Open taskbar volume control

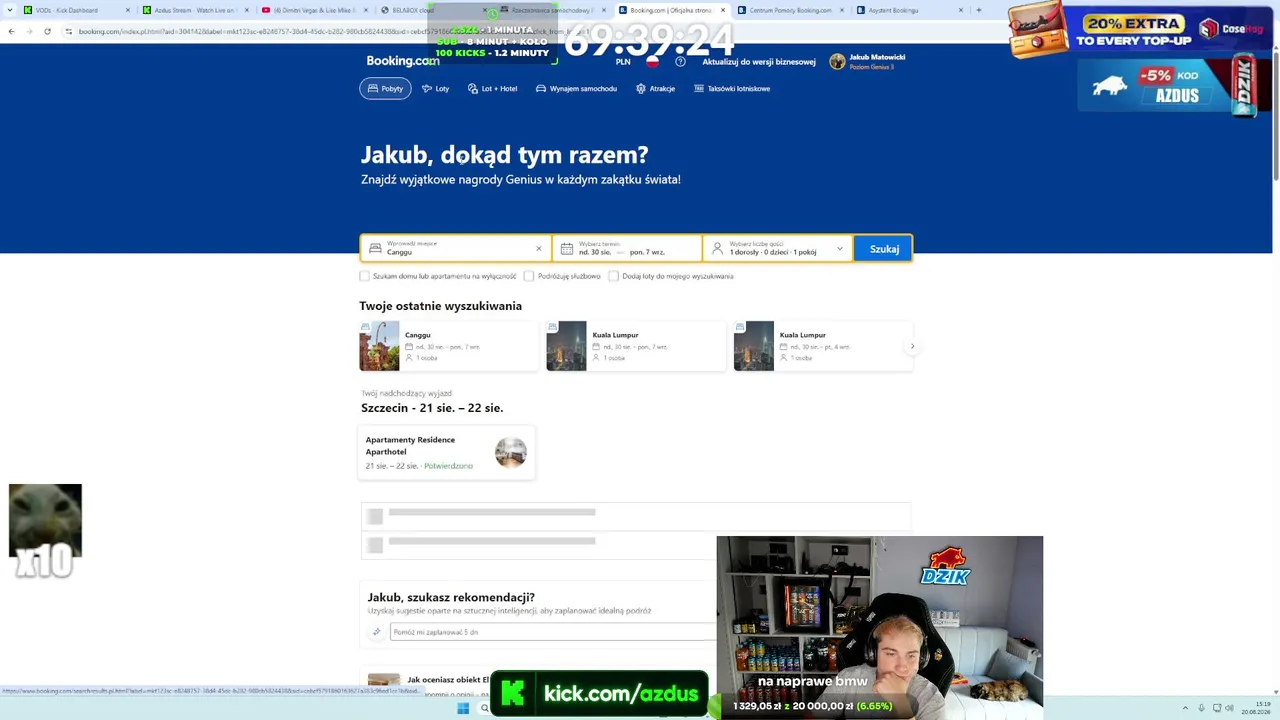[1229, 708]
